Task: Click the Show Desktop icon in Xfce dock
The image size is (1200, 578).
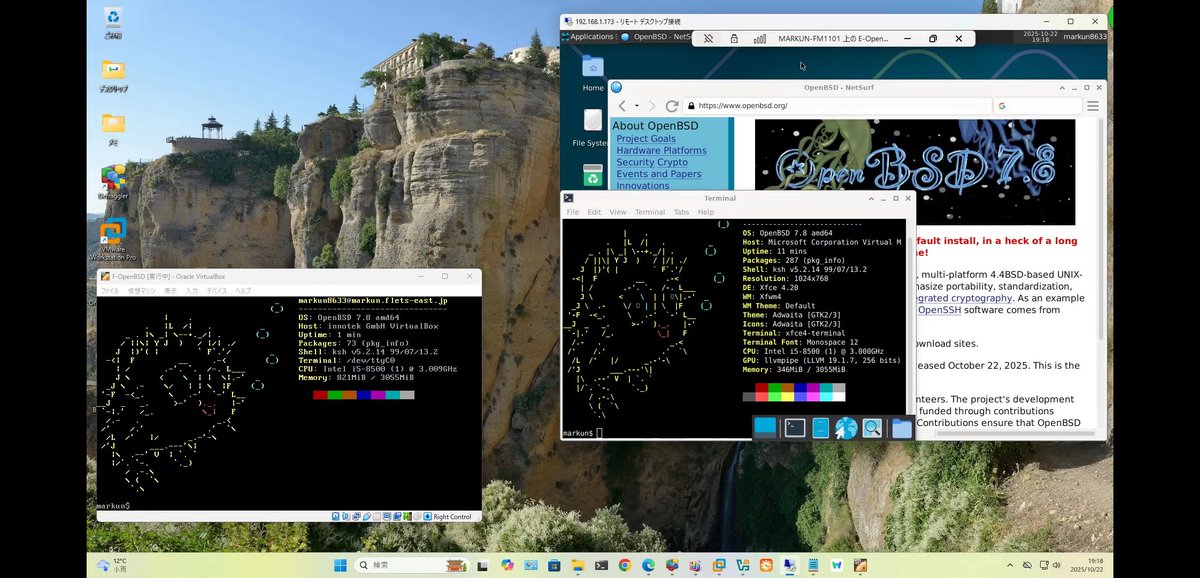Action: pyautogui.click(x=765, y=428)
